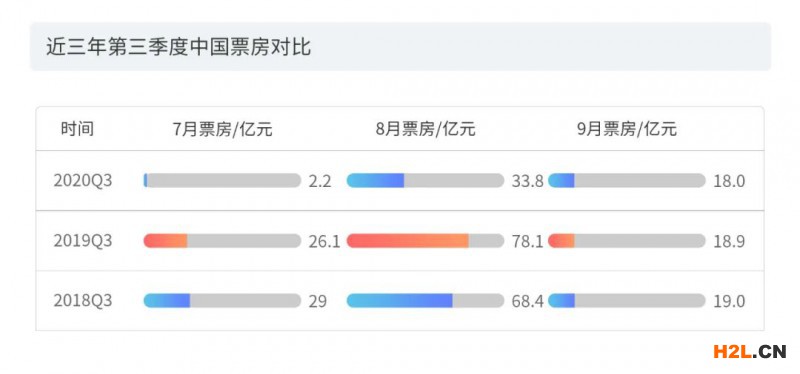This screenshot has height=374, width=800.
Task: Open the H2L.CN watermark logo
Action: pyautogui.click(x=749, y=351)
